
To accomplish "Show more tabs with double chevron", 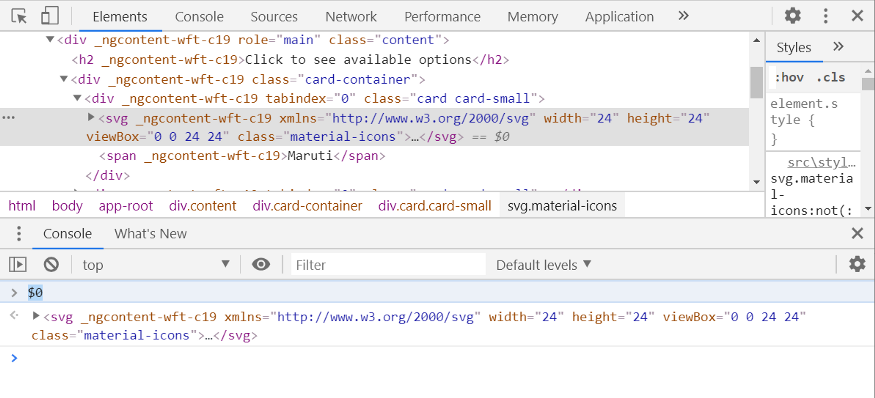I will click(684, 16).
